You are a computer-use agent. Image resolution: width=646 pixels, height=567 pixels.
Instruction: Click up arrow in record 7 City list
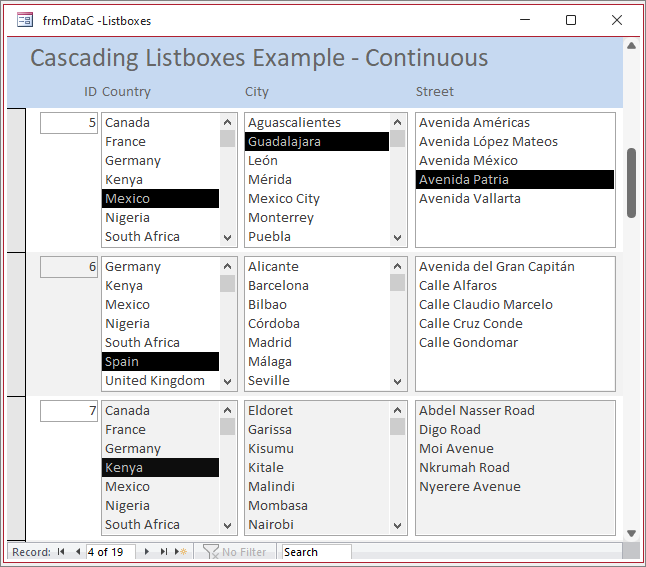397,410
